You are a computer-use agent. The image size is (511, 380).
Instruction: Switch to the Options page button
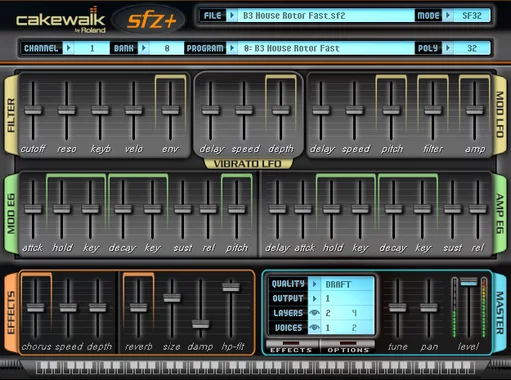[x=348, y=347]
